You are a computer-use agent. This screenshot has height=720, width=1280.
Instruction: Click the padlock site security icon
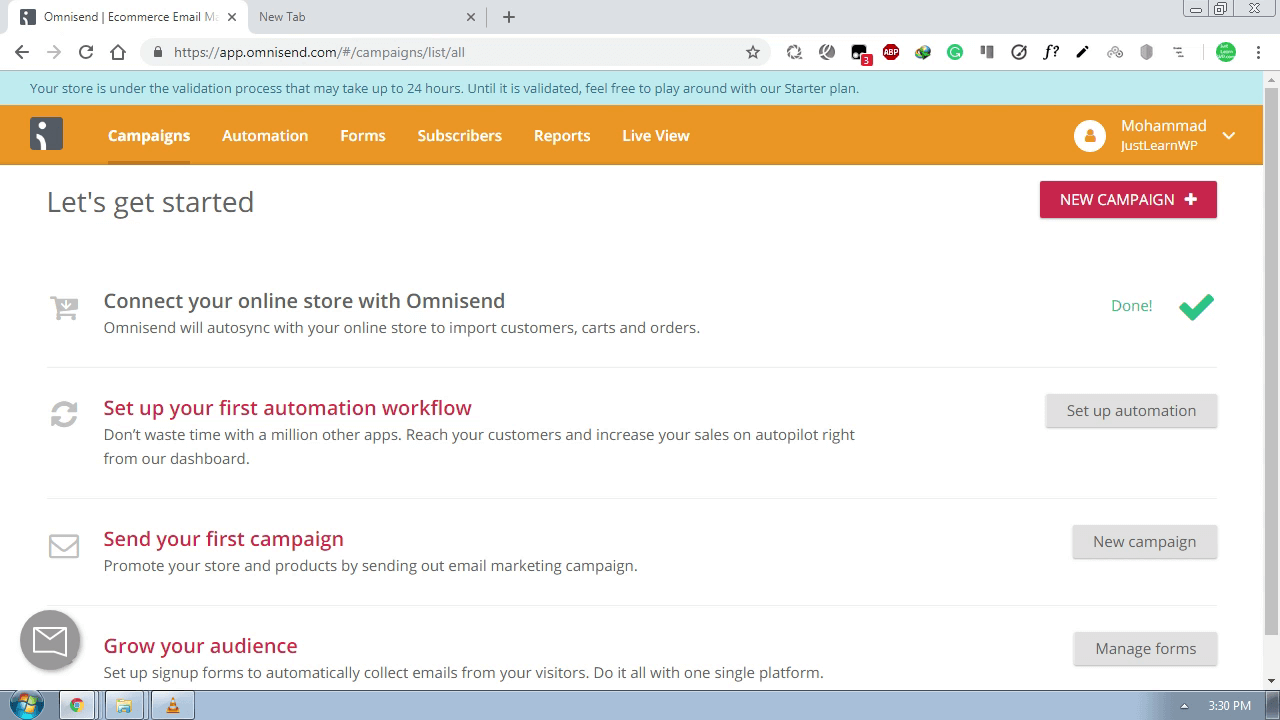[158, 52]
